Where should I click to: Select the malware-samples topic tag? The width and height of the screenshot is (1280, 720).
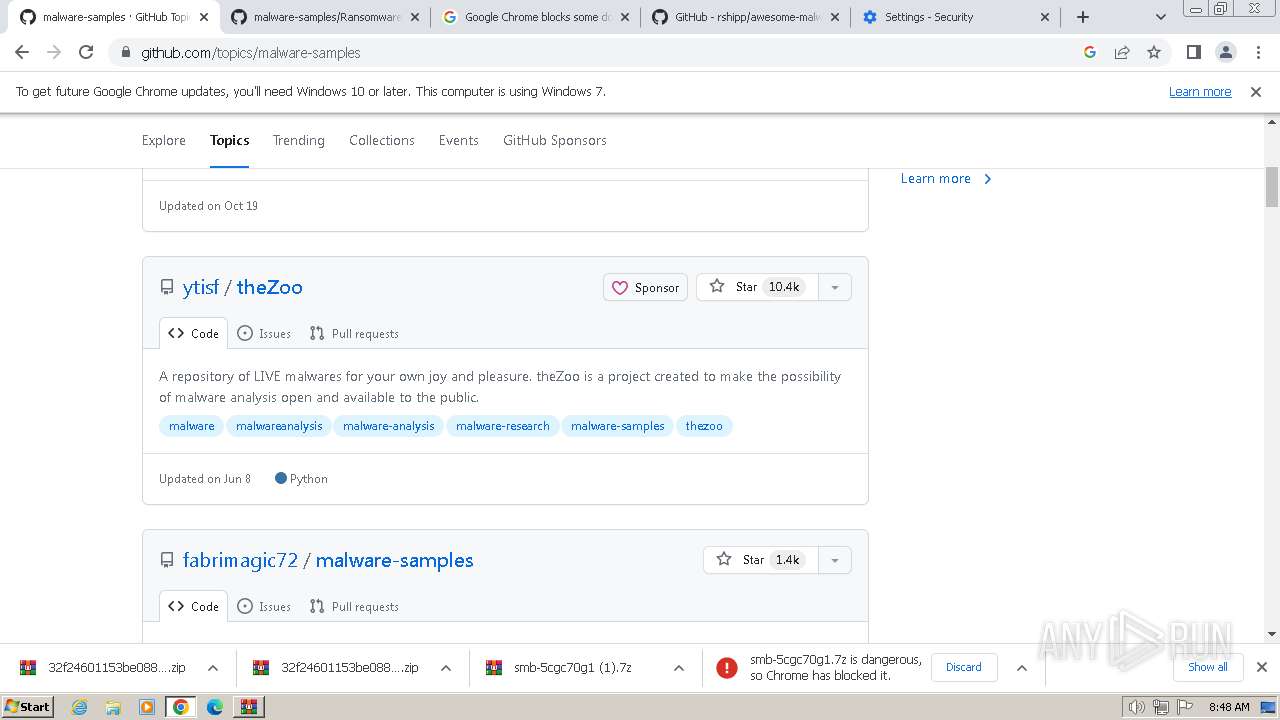618,426
